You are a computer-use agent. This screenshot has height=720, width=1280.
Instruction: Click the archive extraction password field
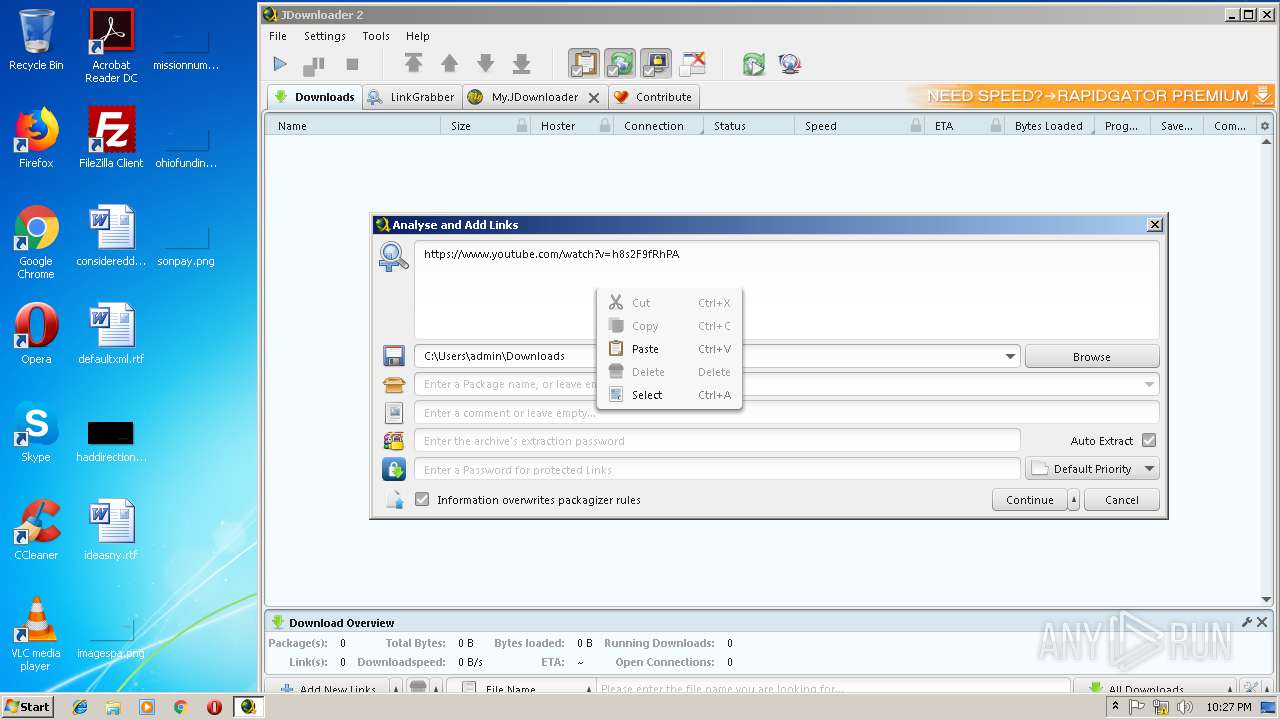pyautogui.click(x=717, y=441)
